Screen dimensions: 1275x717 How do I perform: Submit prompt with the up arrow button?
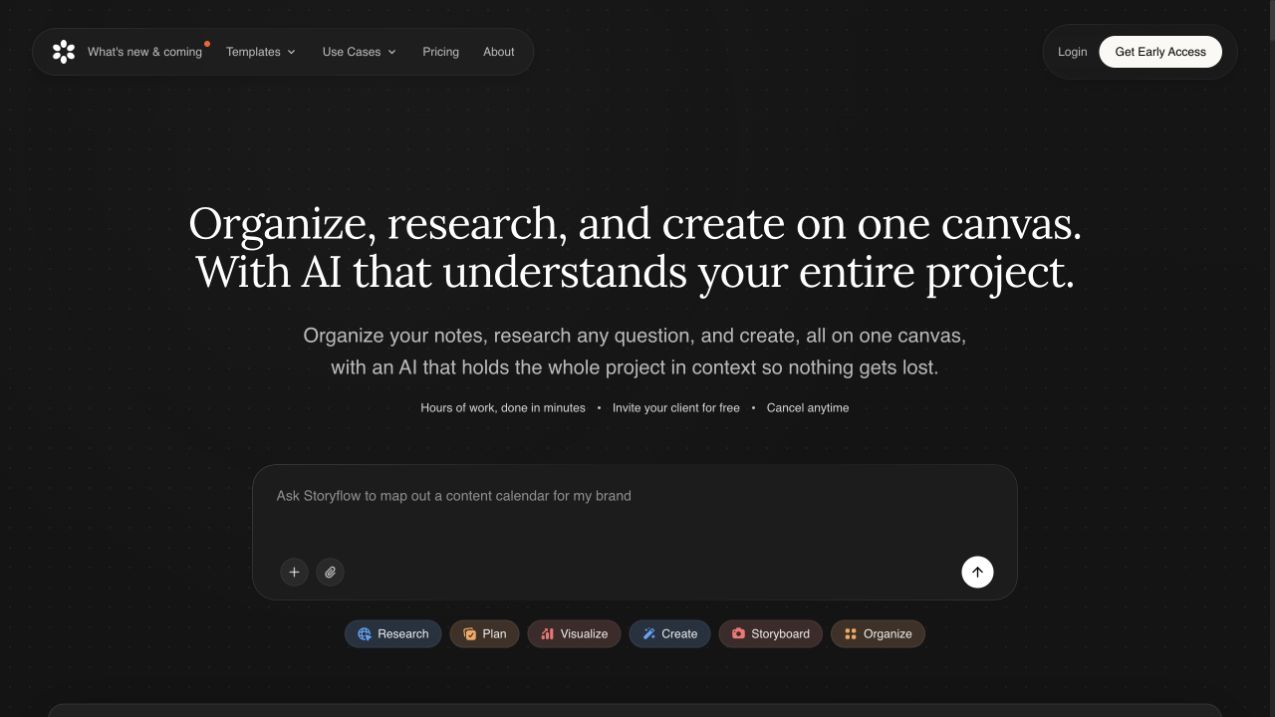[x=977, y=572]
